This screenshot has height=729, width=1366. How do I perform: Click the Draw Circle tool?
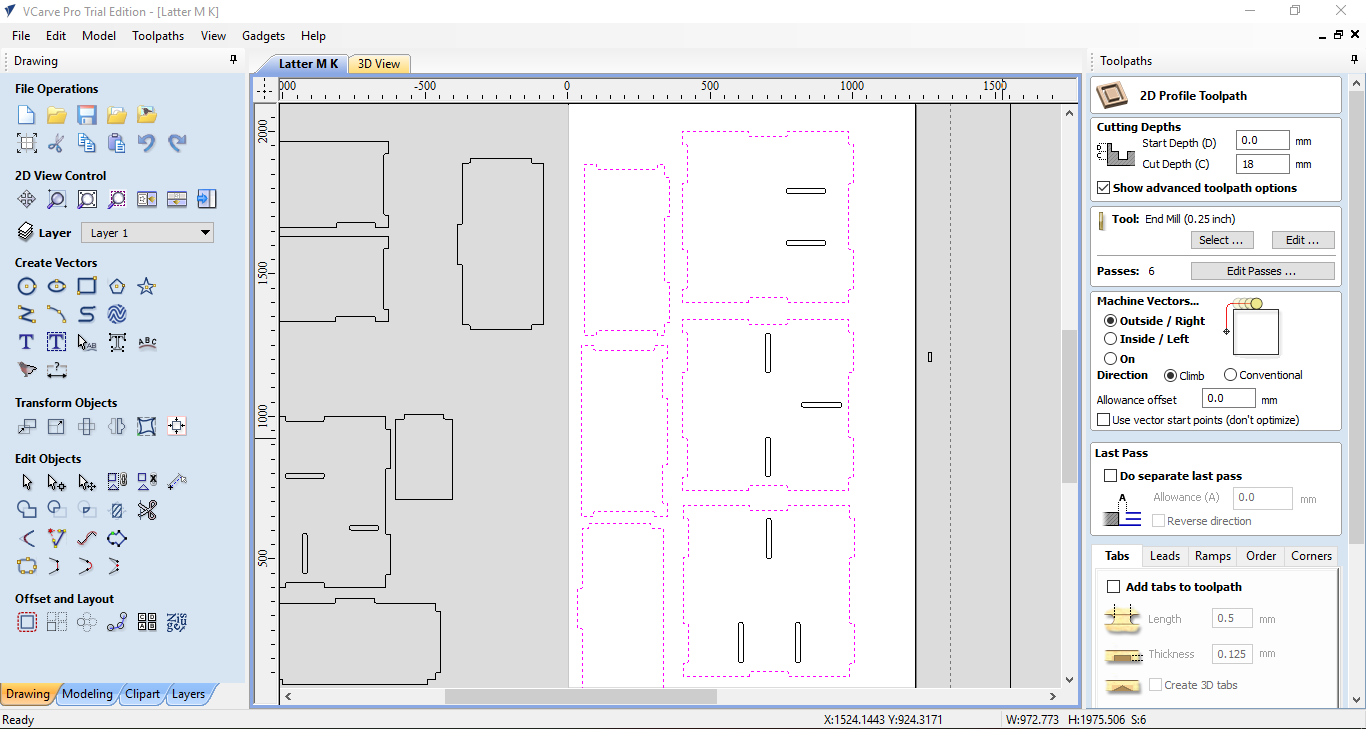coord(27,287)
